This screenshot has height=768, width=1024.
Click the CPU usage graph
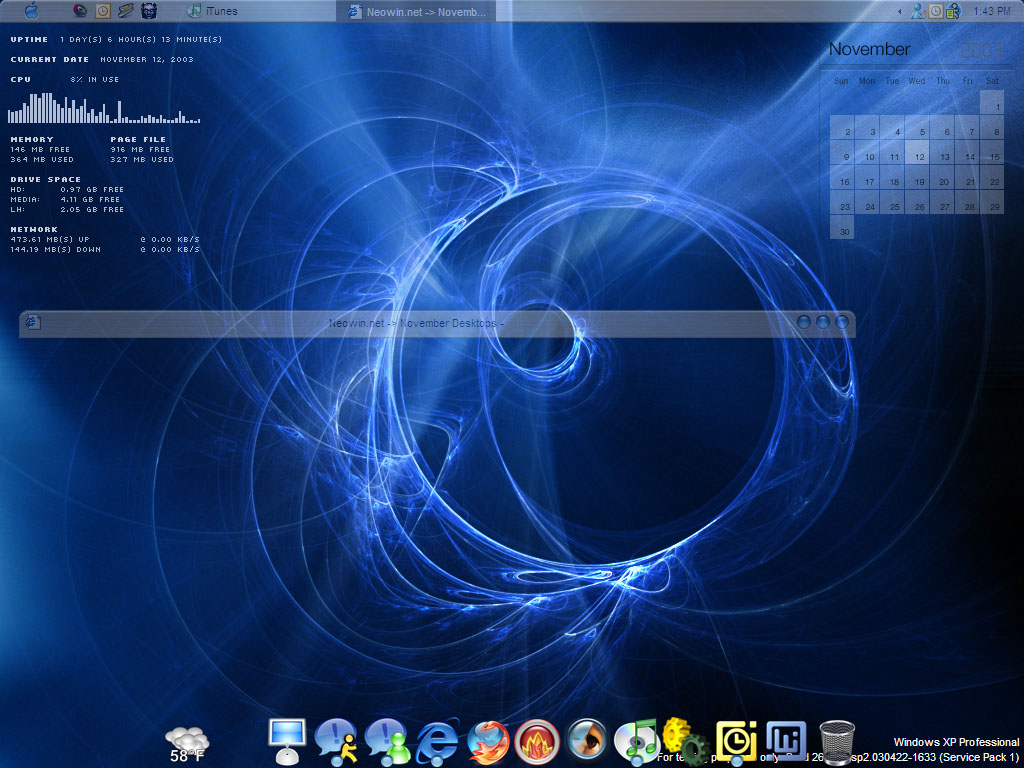[104, 108]
